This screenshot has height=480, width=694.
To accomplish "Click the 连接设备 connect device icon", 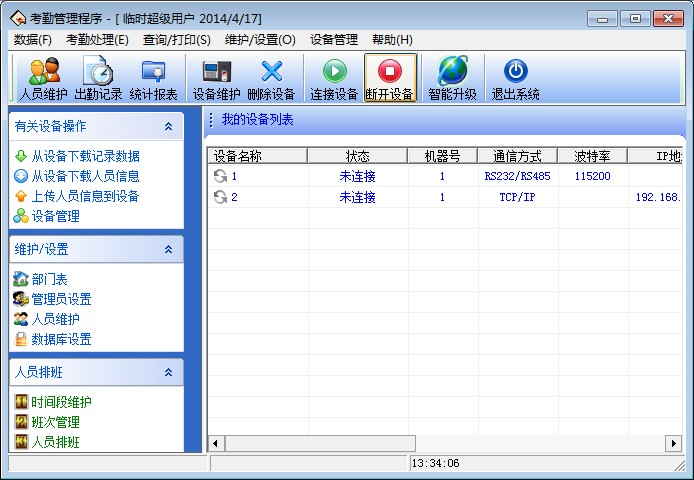I will pos(334,78).
